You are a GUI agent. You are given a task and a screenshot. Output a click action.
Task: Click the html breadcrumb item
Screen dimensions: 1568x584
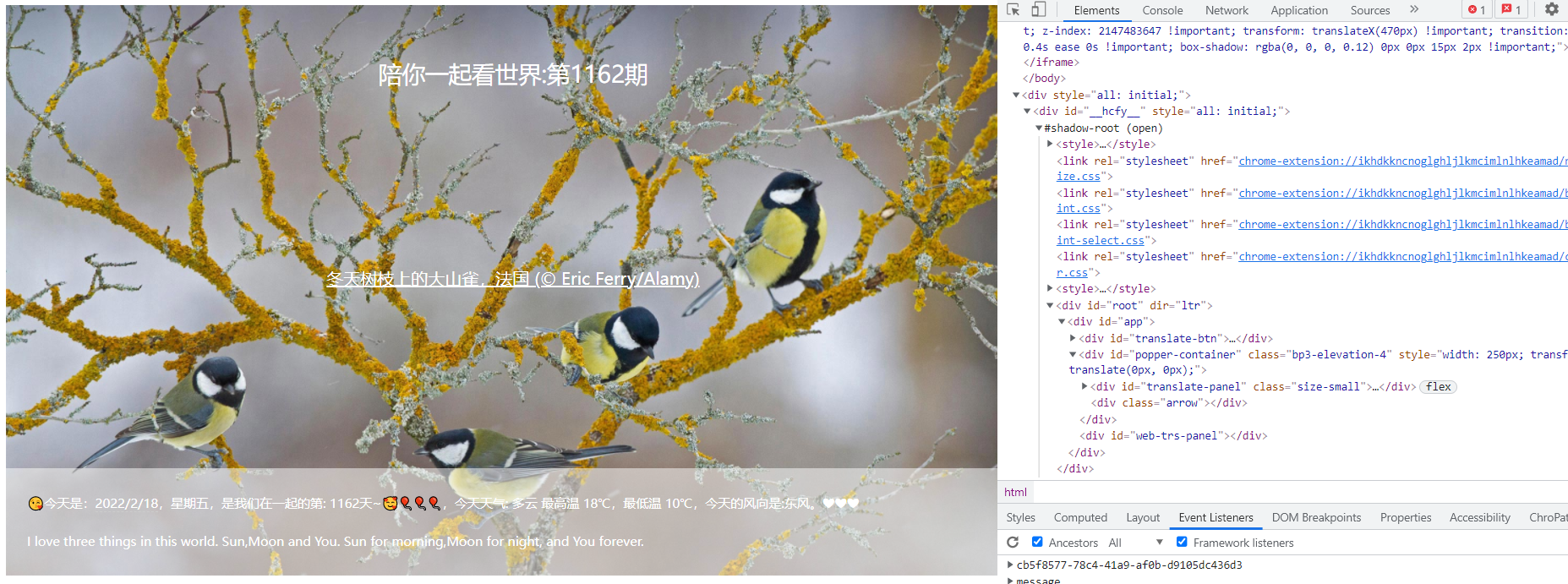click(1015, 492)
